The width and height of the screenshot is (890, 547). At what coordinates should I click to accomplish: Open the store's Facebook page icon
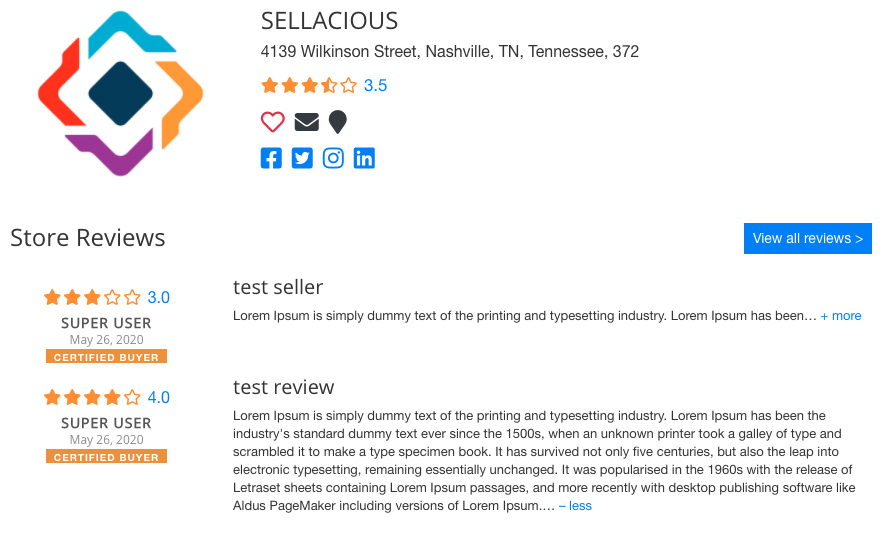[271, 158]
